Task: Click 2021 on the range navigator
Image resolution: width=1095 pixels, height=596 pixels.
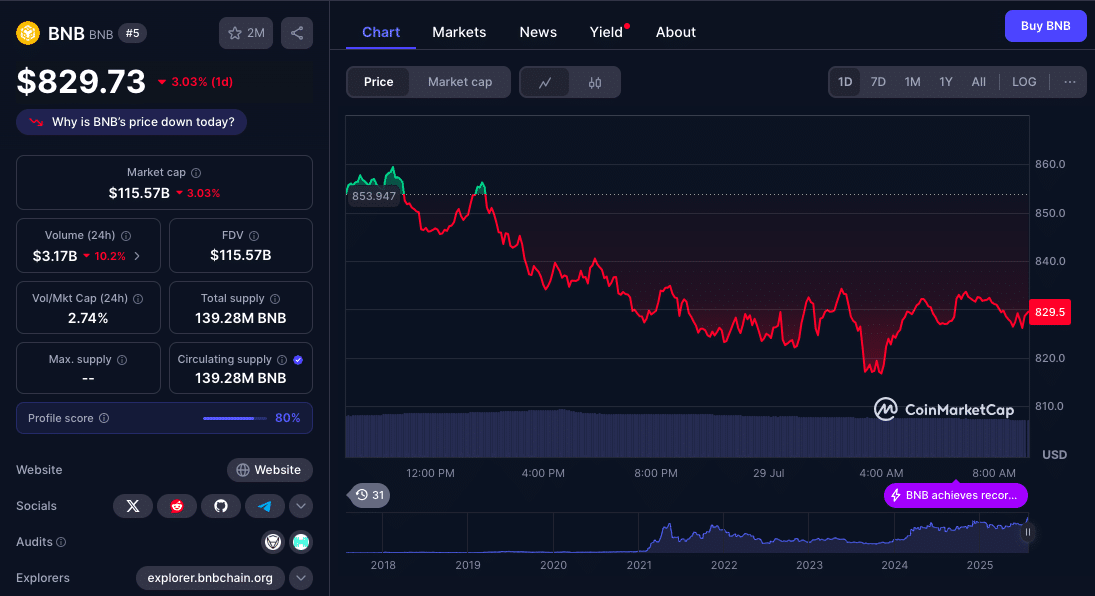Action: coord(639,565)
